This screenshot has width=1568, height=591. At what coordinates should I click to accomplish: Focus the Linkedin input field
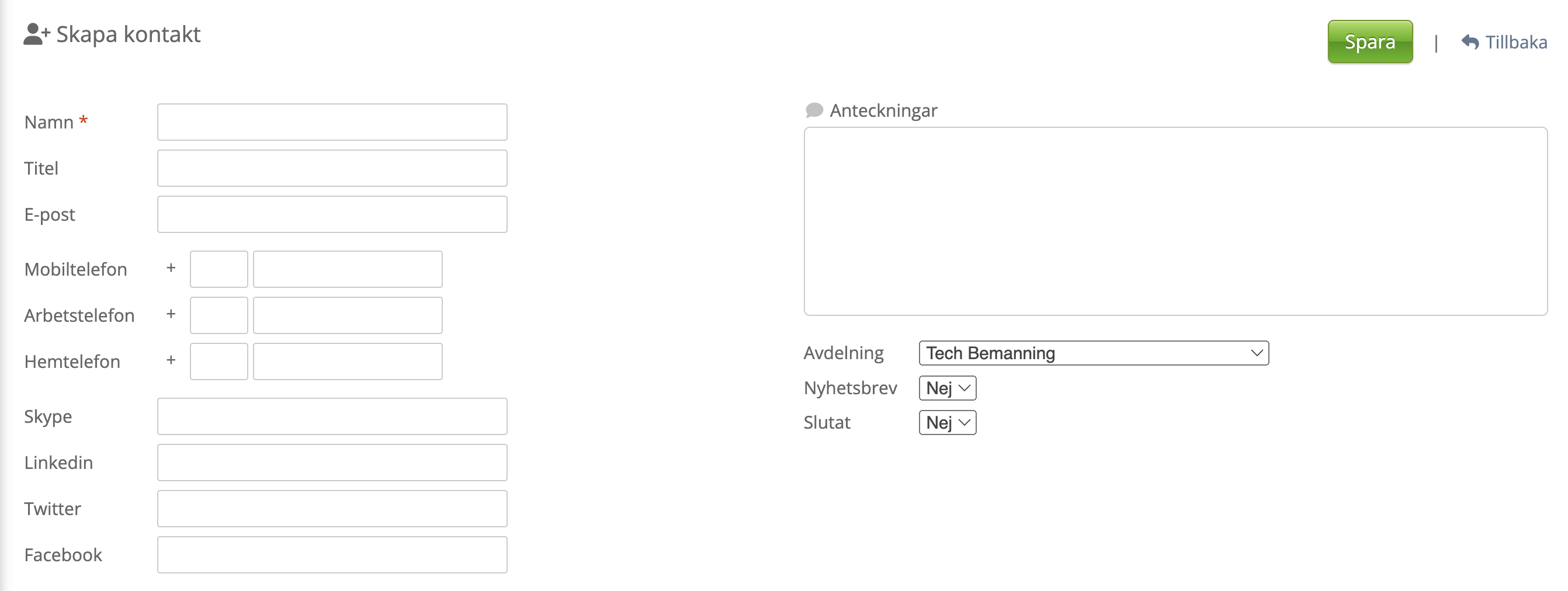point(332,463)
